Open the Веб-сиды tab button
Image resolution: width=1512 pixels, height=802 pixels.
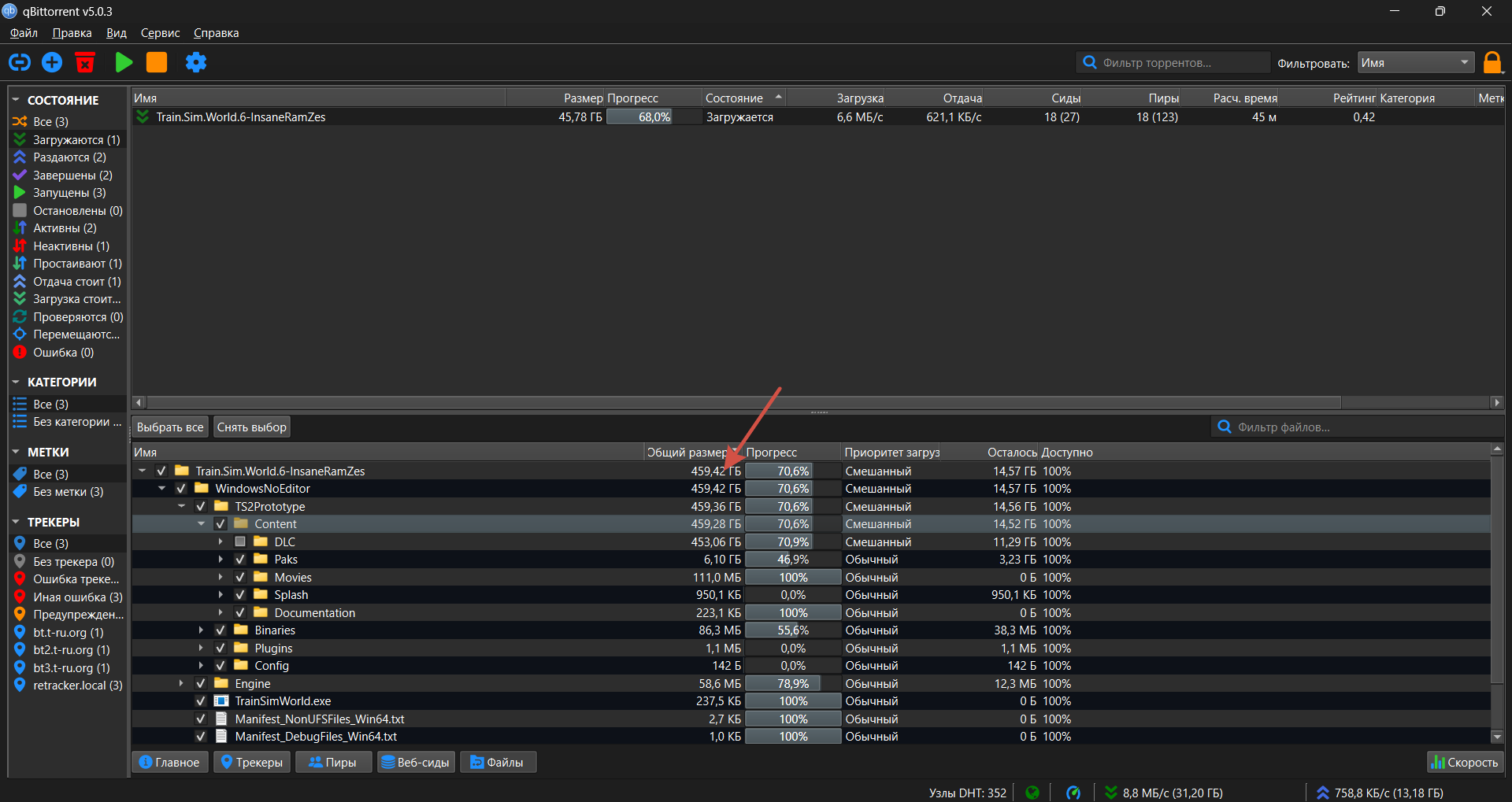[416, 762]
